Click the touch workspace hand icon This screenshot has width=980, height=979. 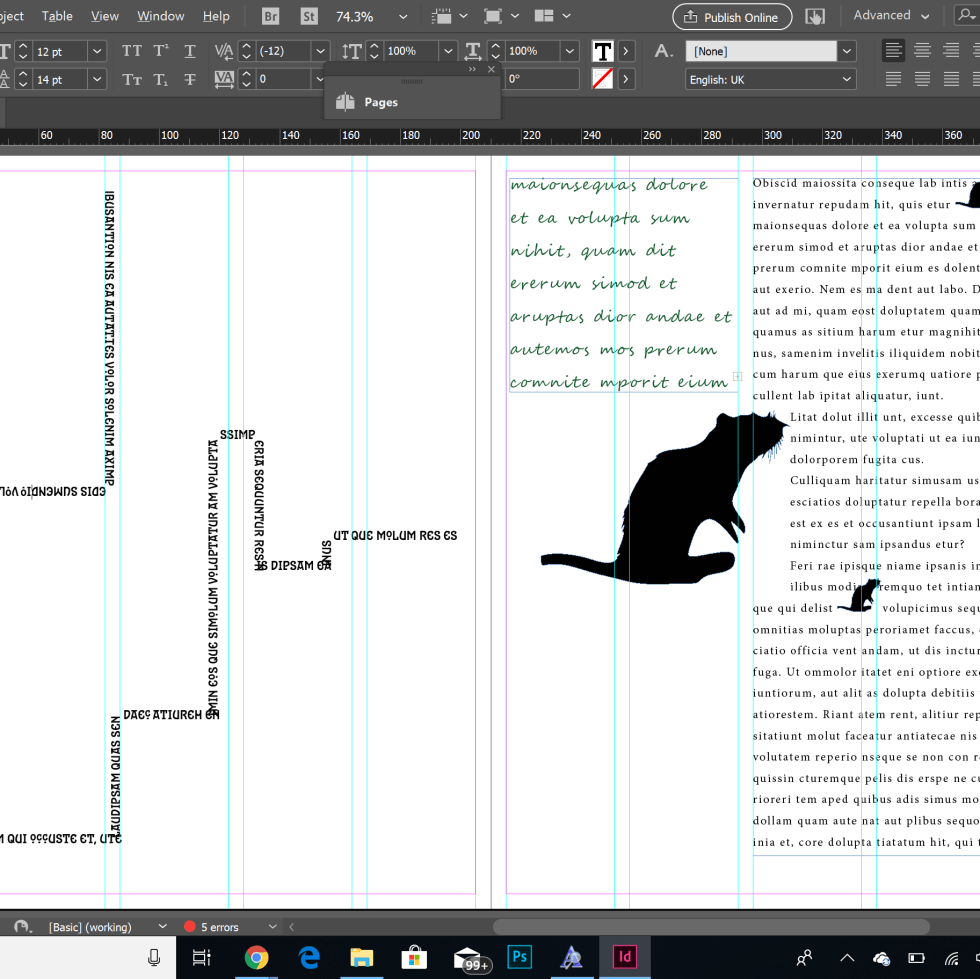(815, 16)
